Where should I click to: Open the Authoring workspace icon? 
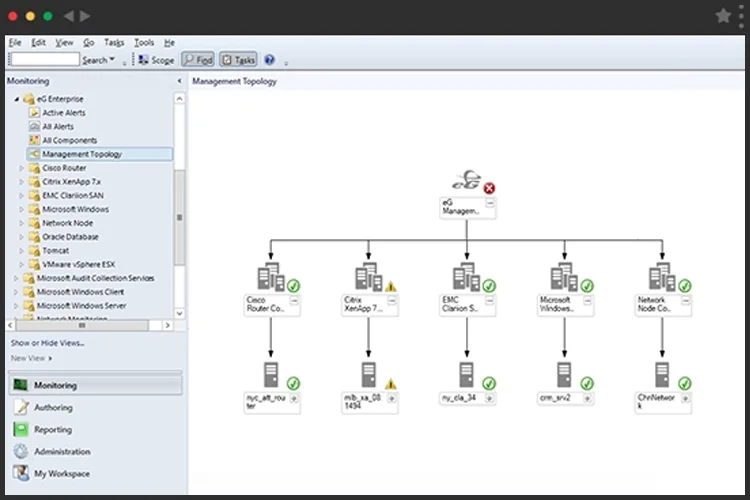pyautogui.click(x=21, y=407)
